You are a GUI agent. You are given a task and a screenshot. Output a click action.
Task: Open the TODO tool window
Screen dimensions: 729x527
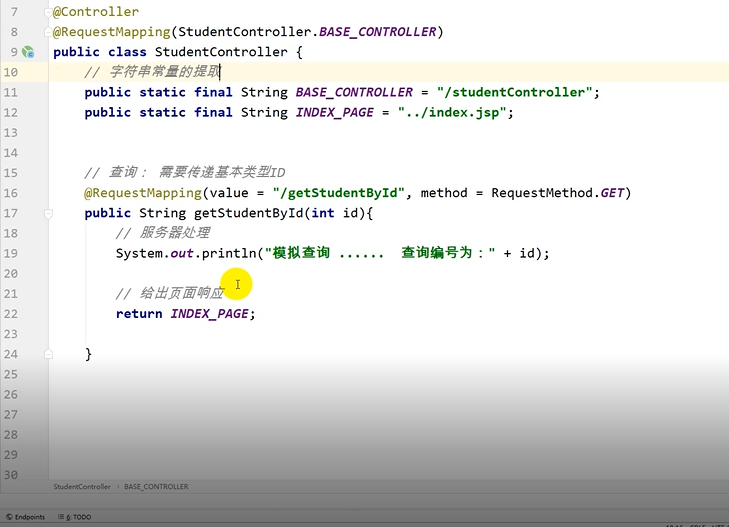(x=74, y=517)
